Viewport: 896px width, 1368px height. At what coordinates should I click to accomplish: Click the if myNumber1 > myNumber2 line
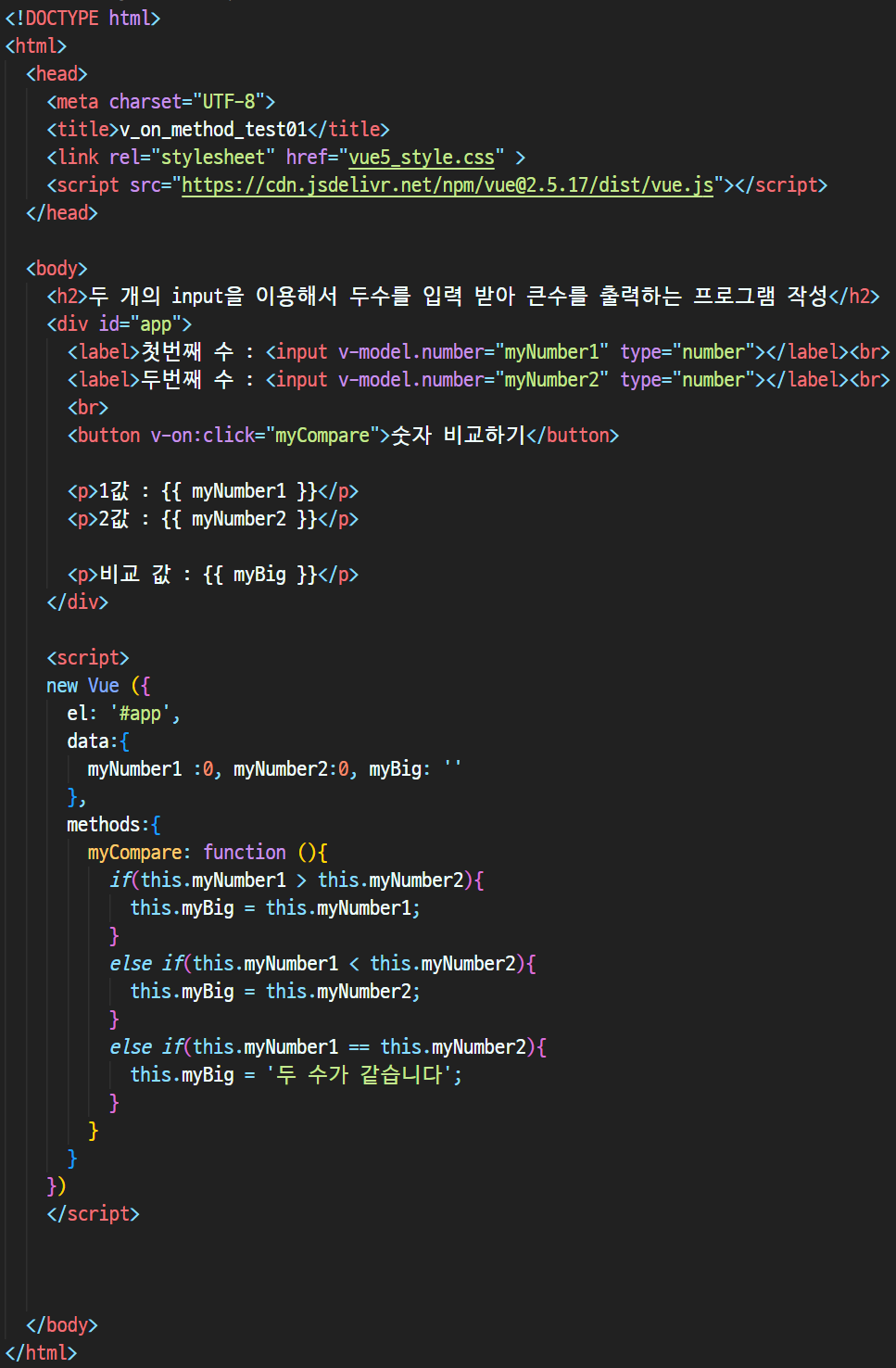(297, 880)
